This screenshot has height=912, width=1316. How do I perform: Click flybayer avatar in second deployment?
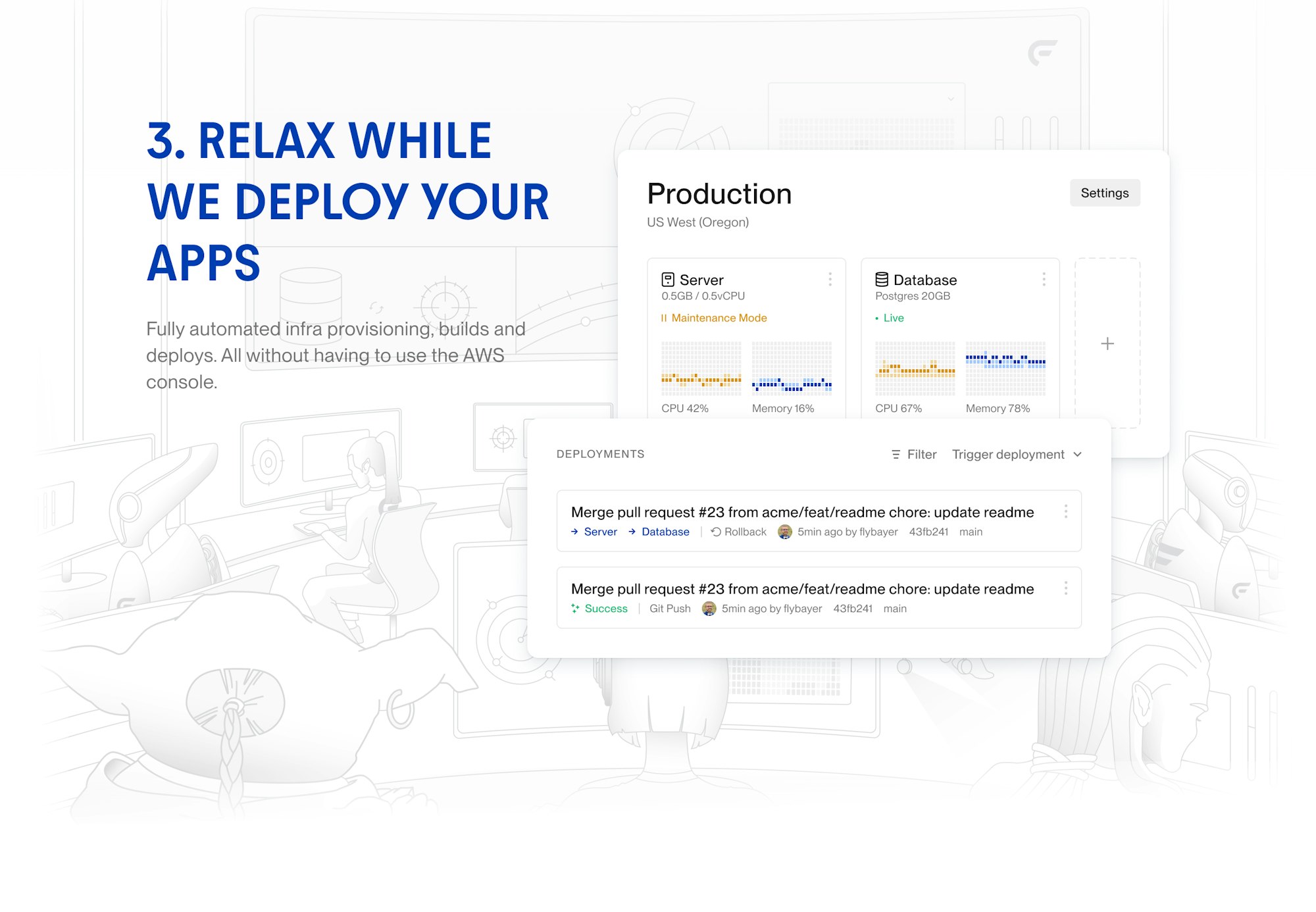709,609
